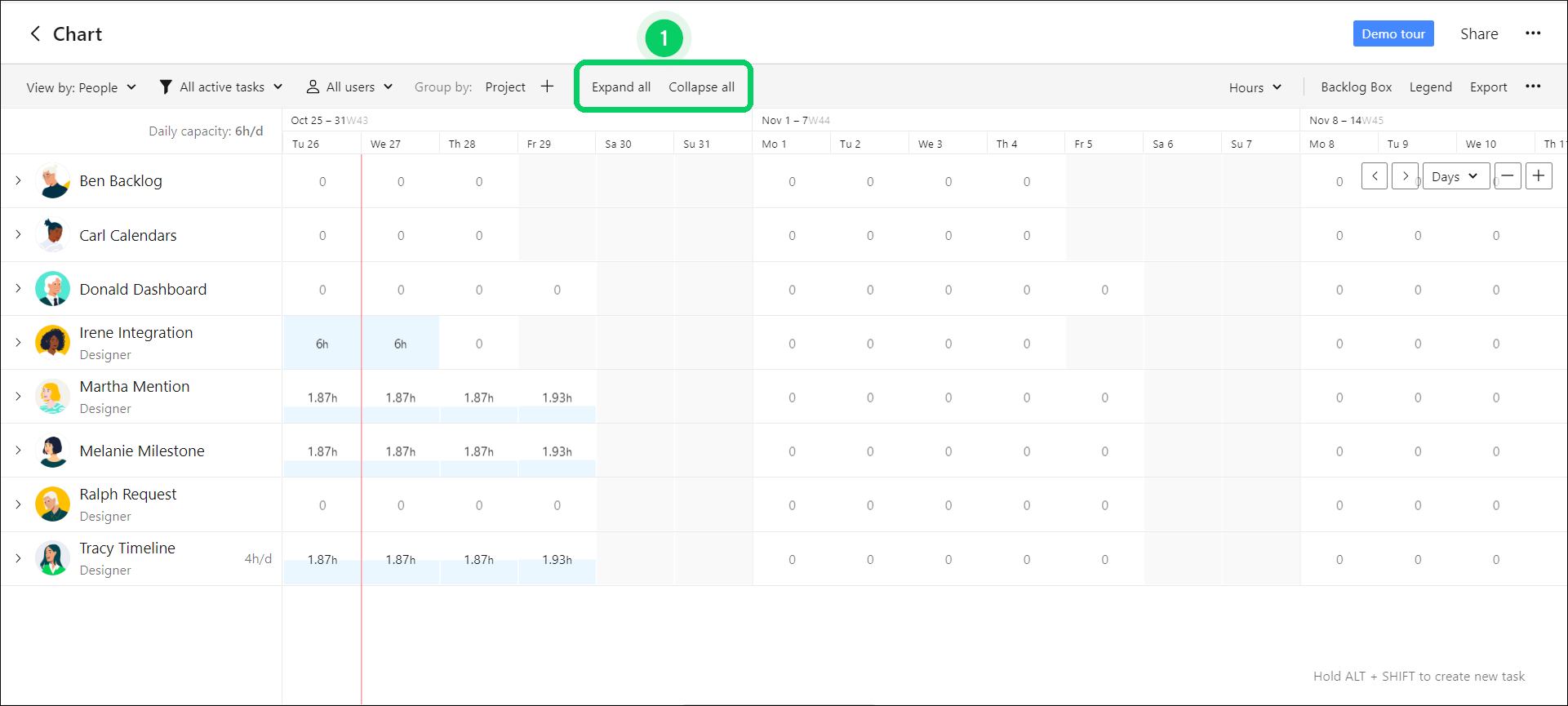The width and height of the screenshot is (1568, 706).
Task: Open the Days zoom level dropdown
Action: 1455,176
